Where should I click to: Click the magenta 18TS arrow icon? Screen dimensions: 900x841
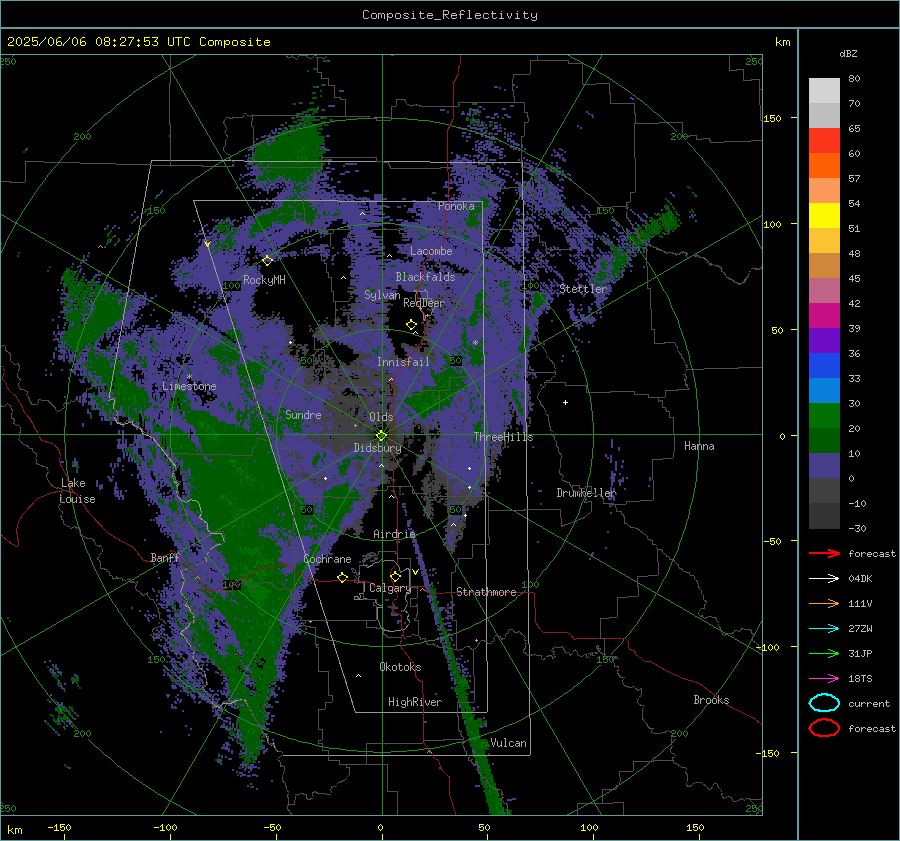[x=824, y=679]
